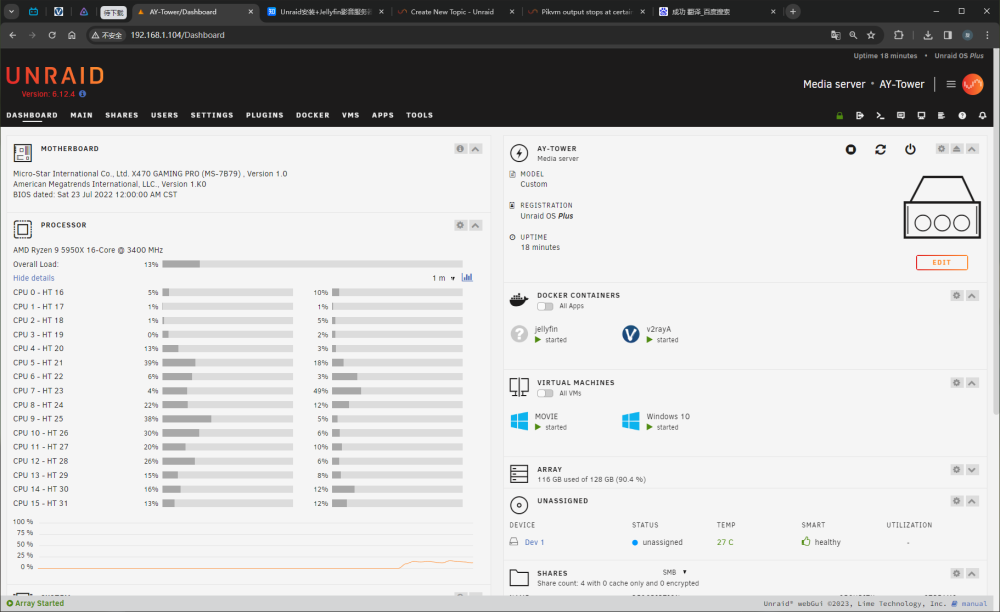Open Array tile settings gear

[x=957, y=469]
